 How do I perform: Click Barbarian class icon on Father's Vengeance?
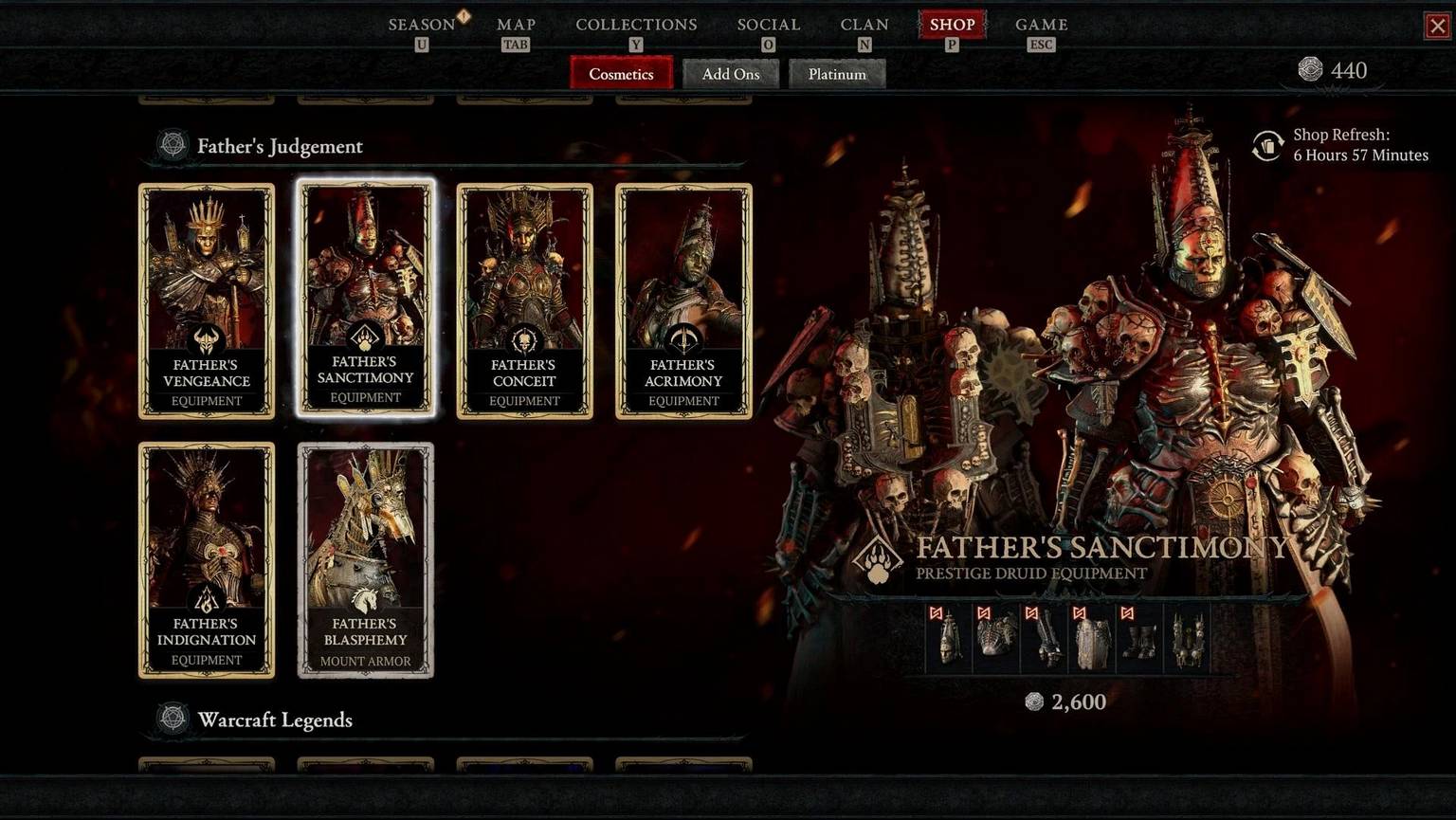207,338
